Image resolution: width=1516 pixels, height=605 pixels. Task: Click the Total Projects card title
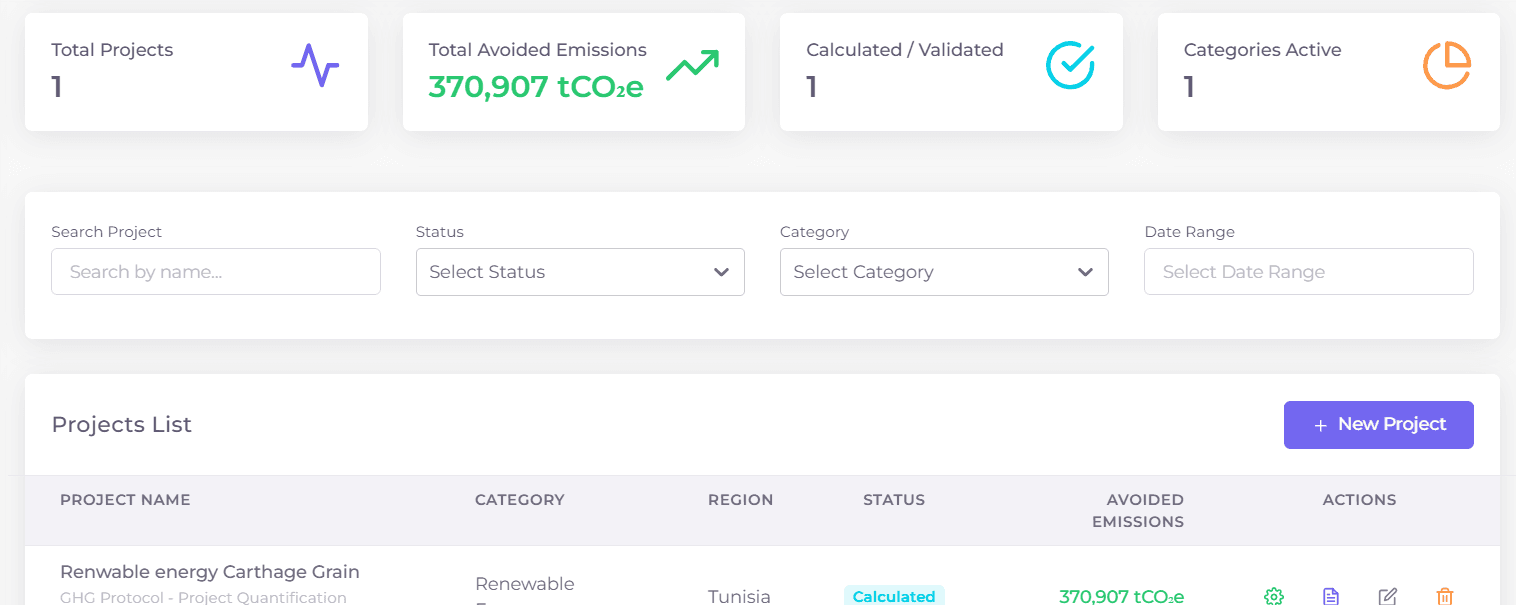point(112,50)
